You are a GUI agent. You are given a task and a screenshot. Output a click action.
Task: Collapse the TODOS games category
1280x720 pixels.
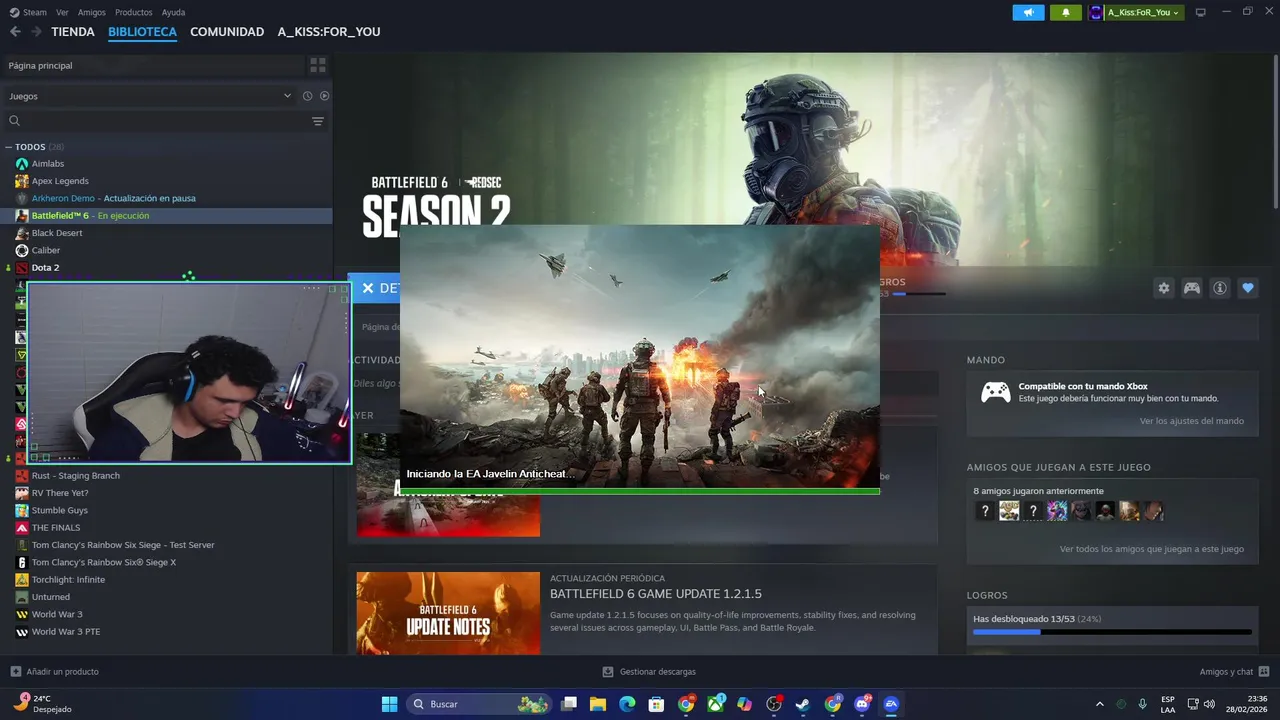click(x=8, y=147)
